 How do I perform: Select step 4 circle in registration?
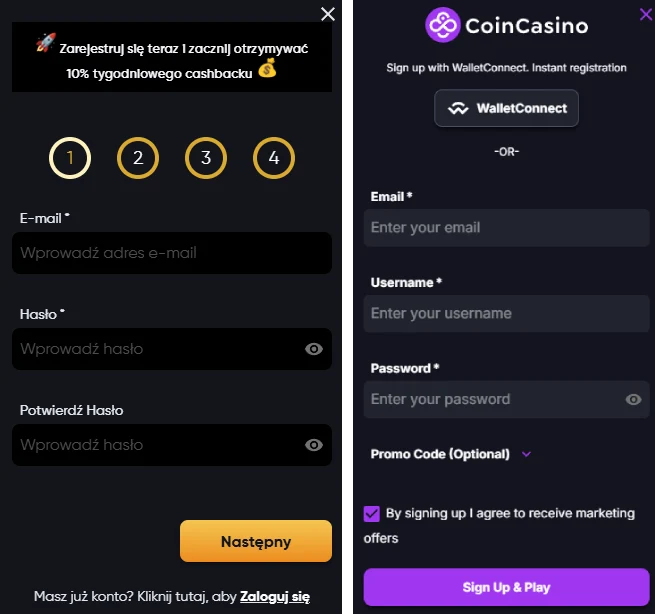click(274, 158)
